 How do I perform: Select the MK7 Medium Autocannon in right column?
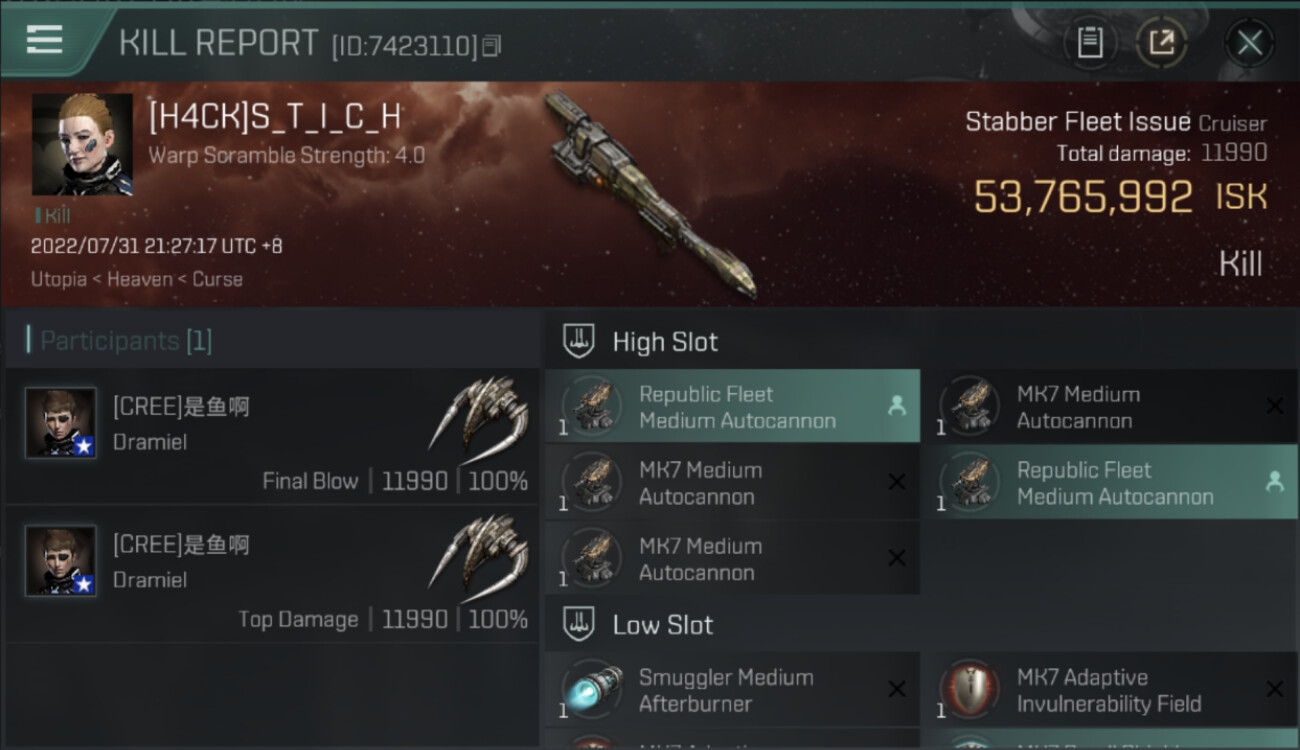(x=1111, y=406)
